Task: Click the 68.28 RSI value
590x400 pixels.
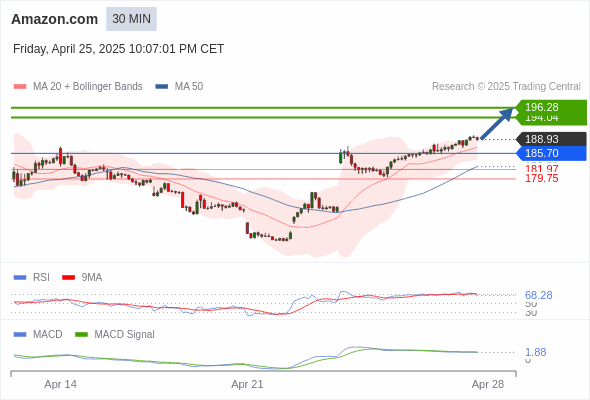Action: point(539,295)
